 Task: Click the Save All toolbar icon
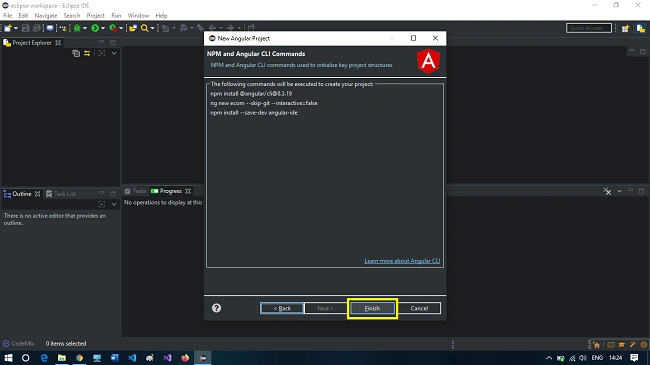pos(36,28)
